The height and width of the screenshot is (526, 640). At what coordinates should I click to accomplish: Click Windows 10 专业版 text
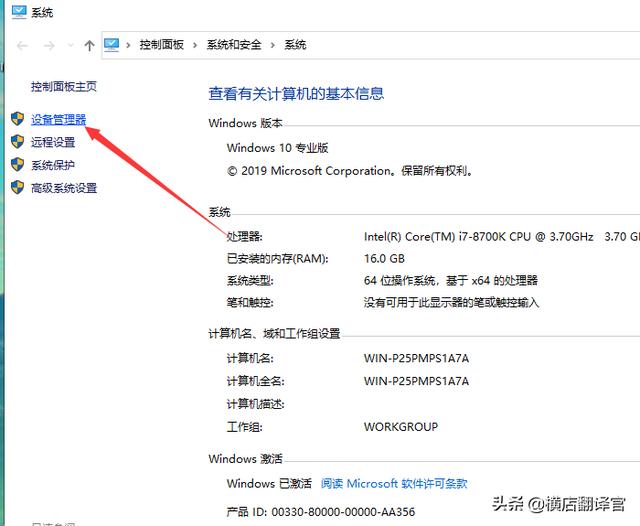click(x=278, y=148)
